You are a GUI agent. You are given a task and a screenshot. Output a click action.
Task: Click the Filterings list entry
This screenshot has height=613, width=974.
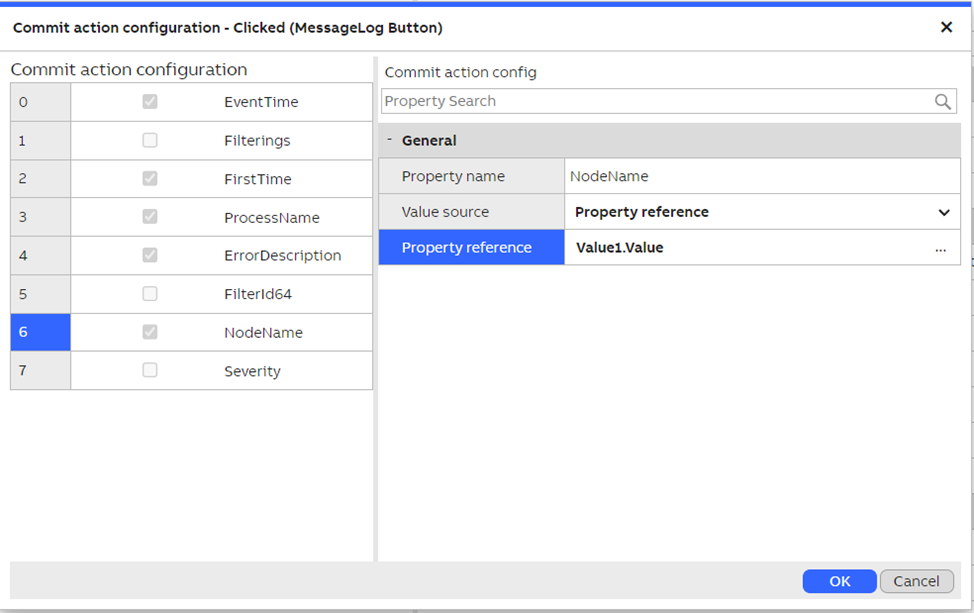[257, 141]
